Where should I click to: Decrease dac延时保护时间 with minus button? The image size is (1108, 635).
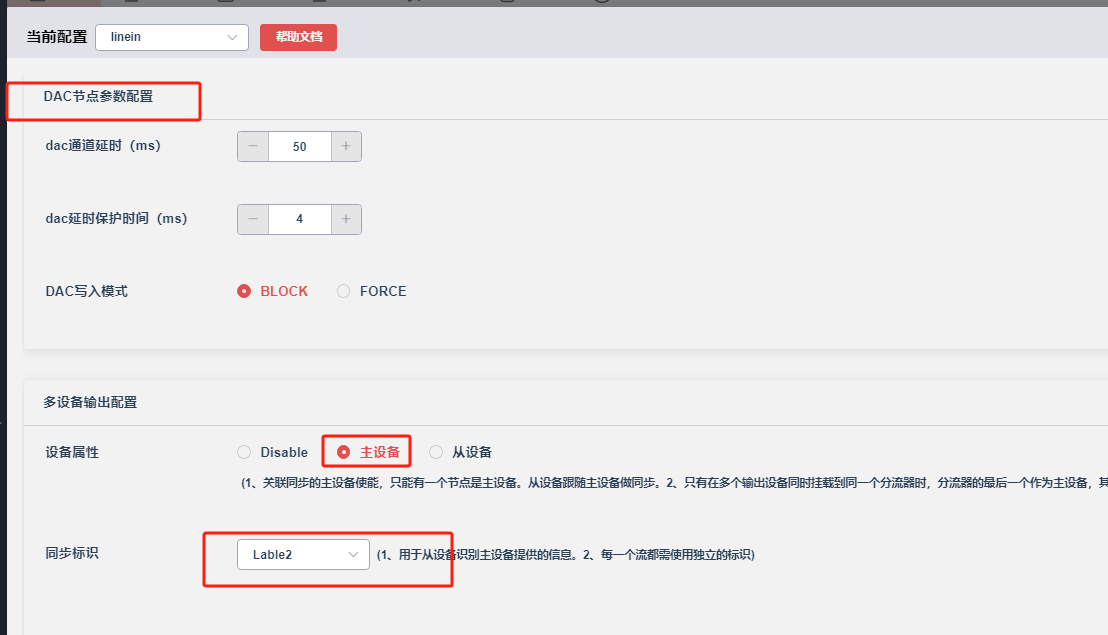coord(253,219)
